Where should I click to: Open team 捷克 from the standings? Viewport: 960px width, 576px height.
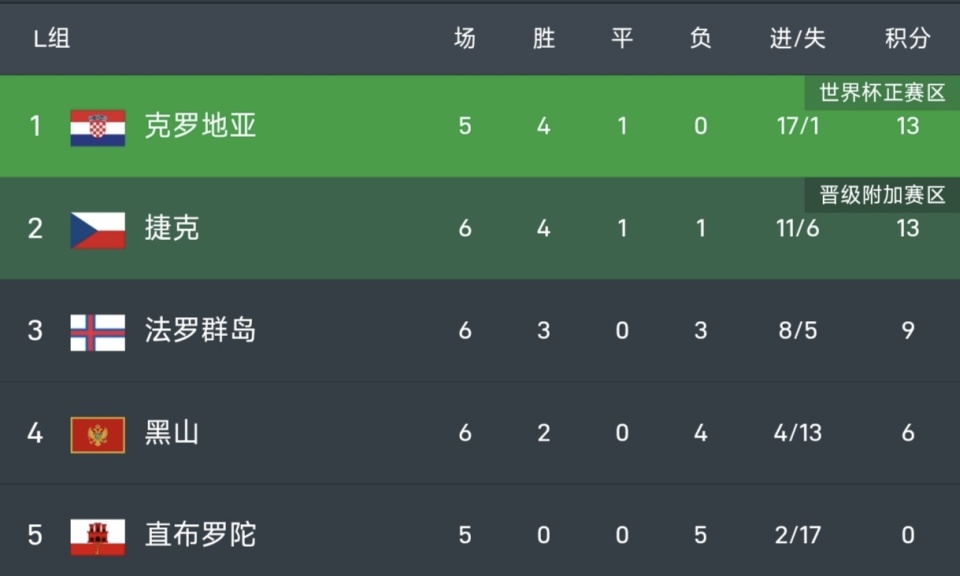click(x=172, y=229)
